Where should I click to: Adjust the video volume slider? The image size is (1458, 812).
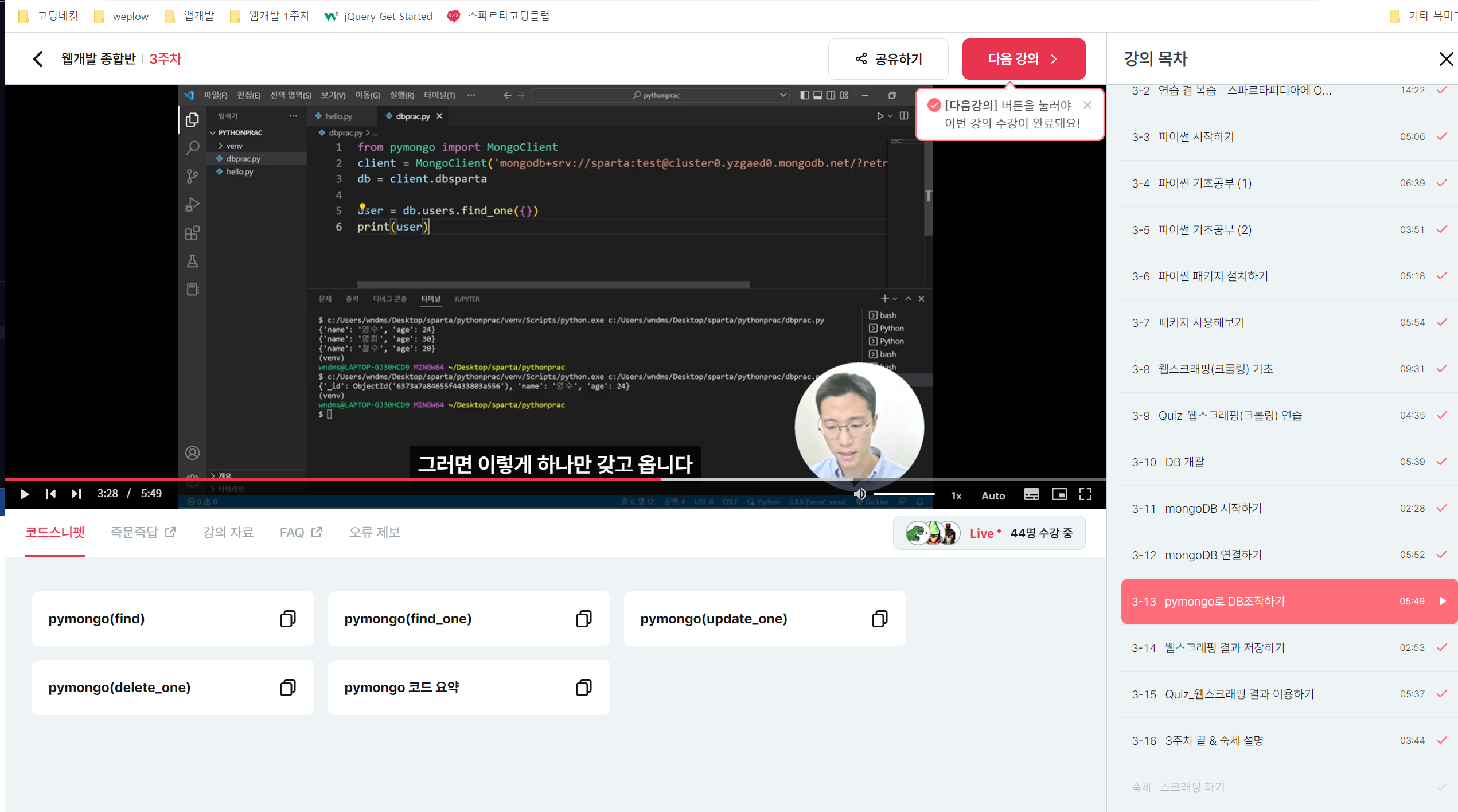904,494
